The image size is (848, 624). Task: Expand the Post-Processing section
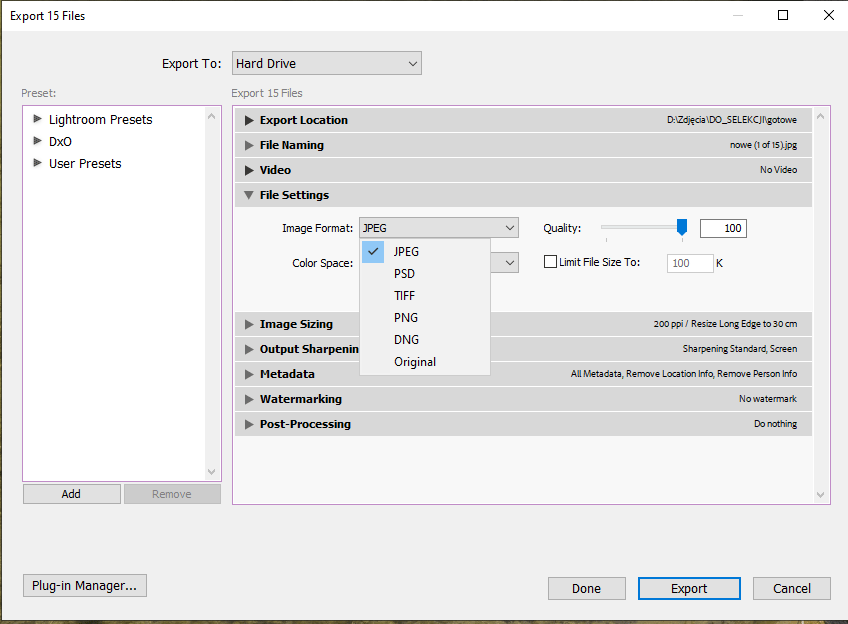[250, 424]
